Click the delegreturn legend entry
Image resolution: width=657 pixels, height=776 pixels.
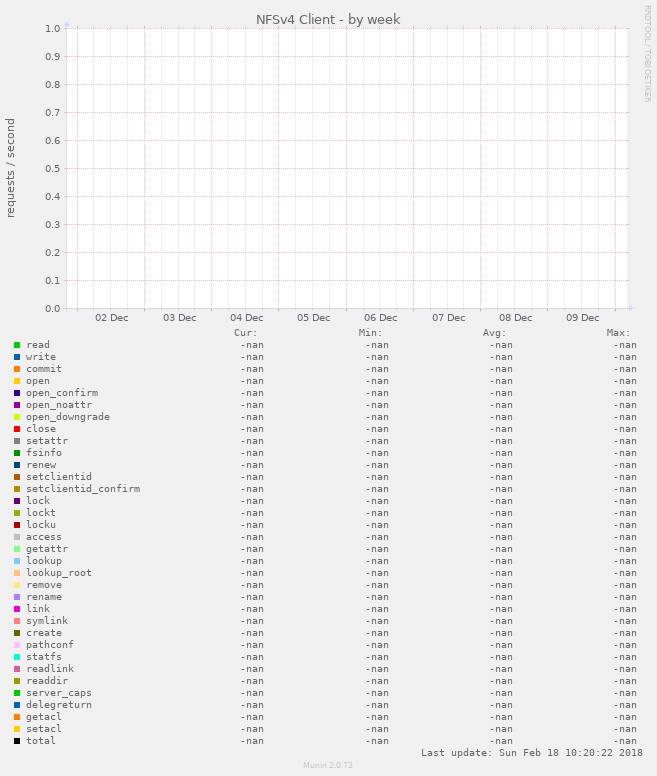58,705
